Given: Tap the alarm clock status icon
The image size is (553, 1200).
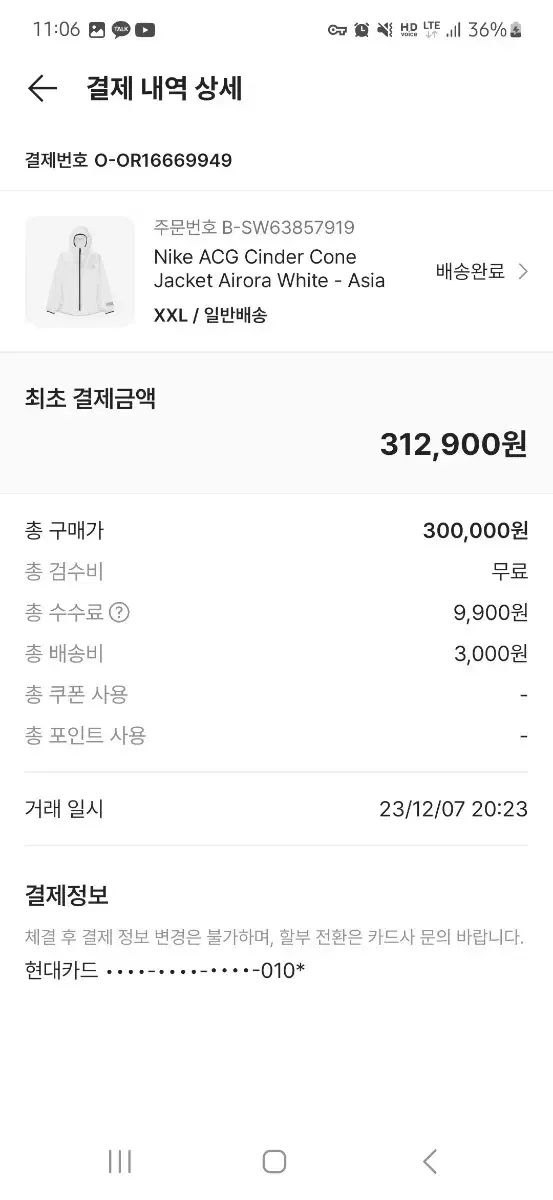Looking at the screenshot, I should click(x=361, y=30).
